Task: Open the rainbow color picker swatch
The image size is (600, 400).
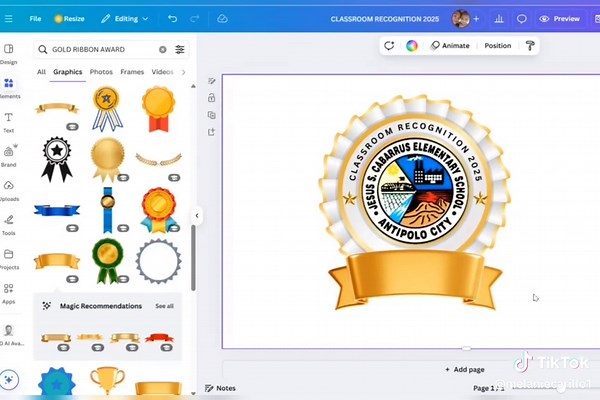Action: [412, 46]
